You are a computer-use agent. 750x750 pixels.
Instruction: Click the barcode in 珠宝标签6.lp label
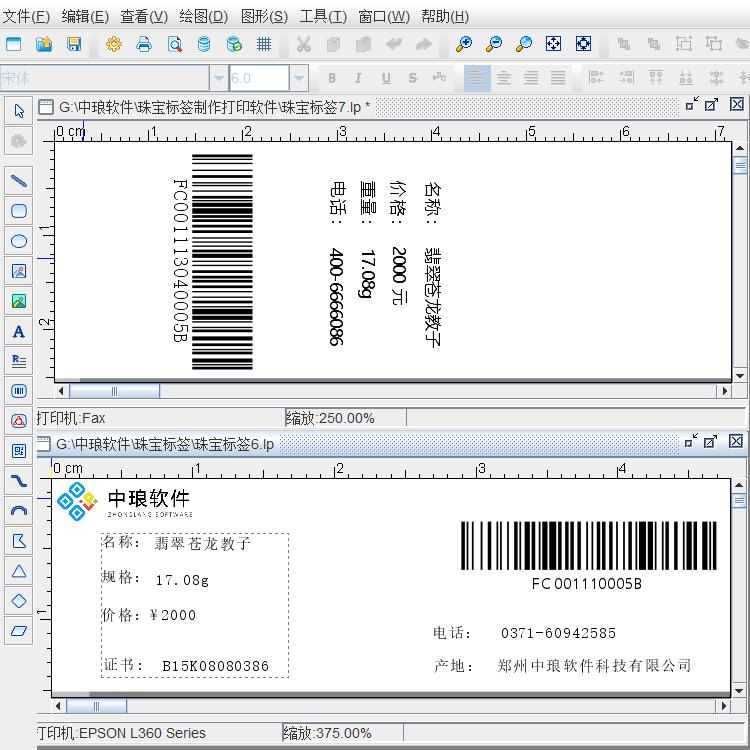click(x=588, y=546)
